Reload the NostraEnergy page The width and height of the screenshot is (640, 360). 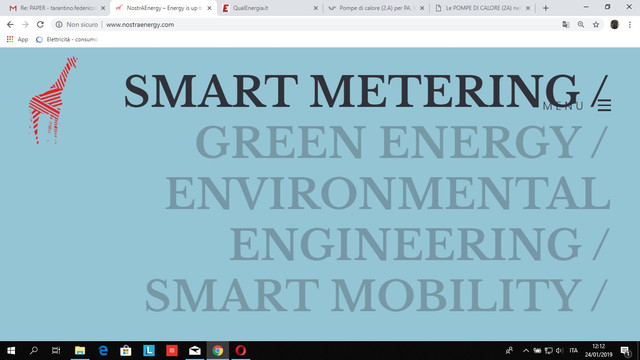point(40,24)
